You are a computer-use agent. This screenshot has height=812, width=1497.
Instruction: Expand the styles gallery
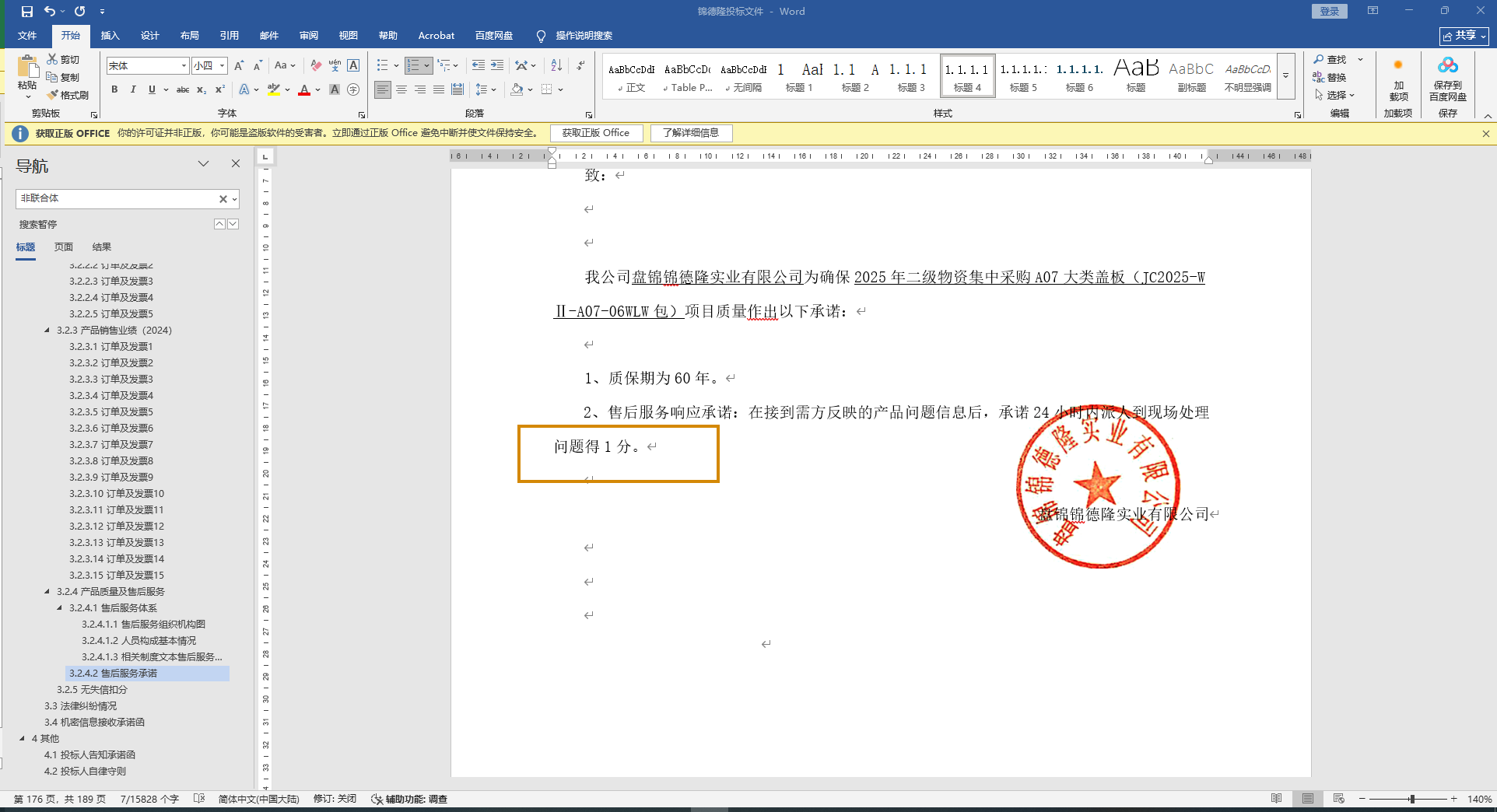click(x=1286, y=76)
